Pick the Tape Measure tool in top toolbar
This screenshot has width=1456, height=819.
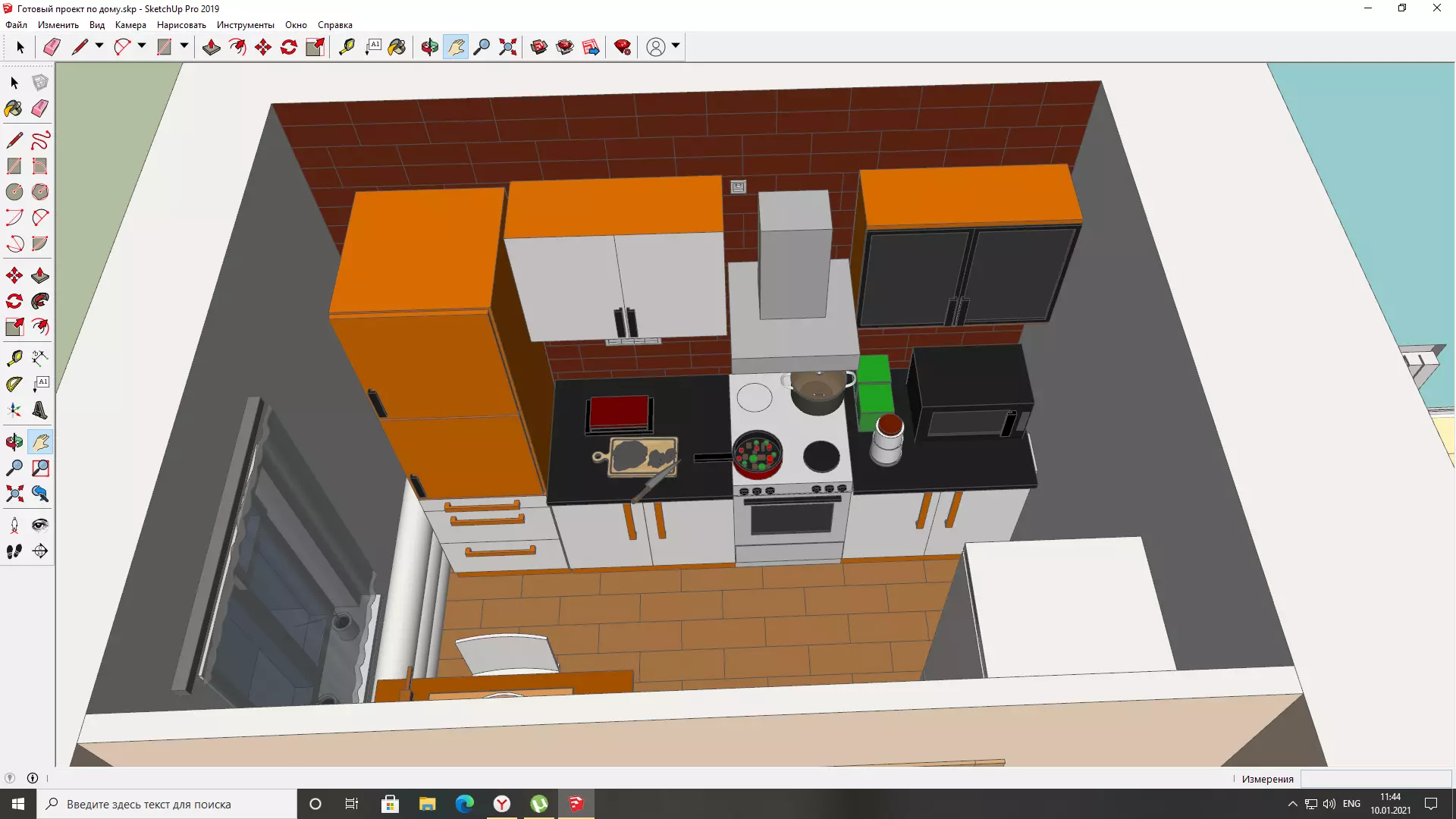point(347,47)
